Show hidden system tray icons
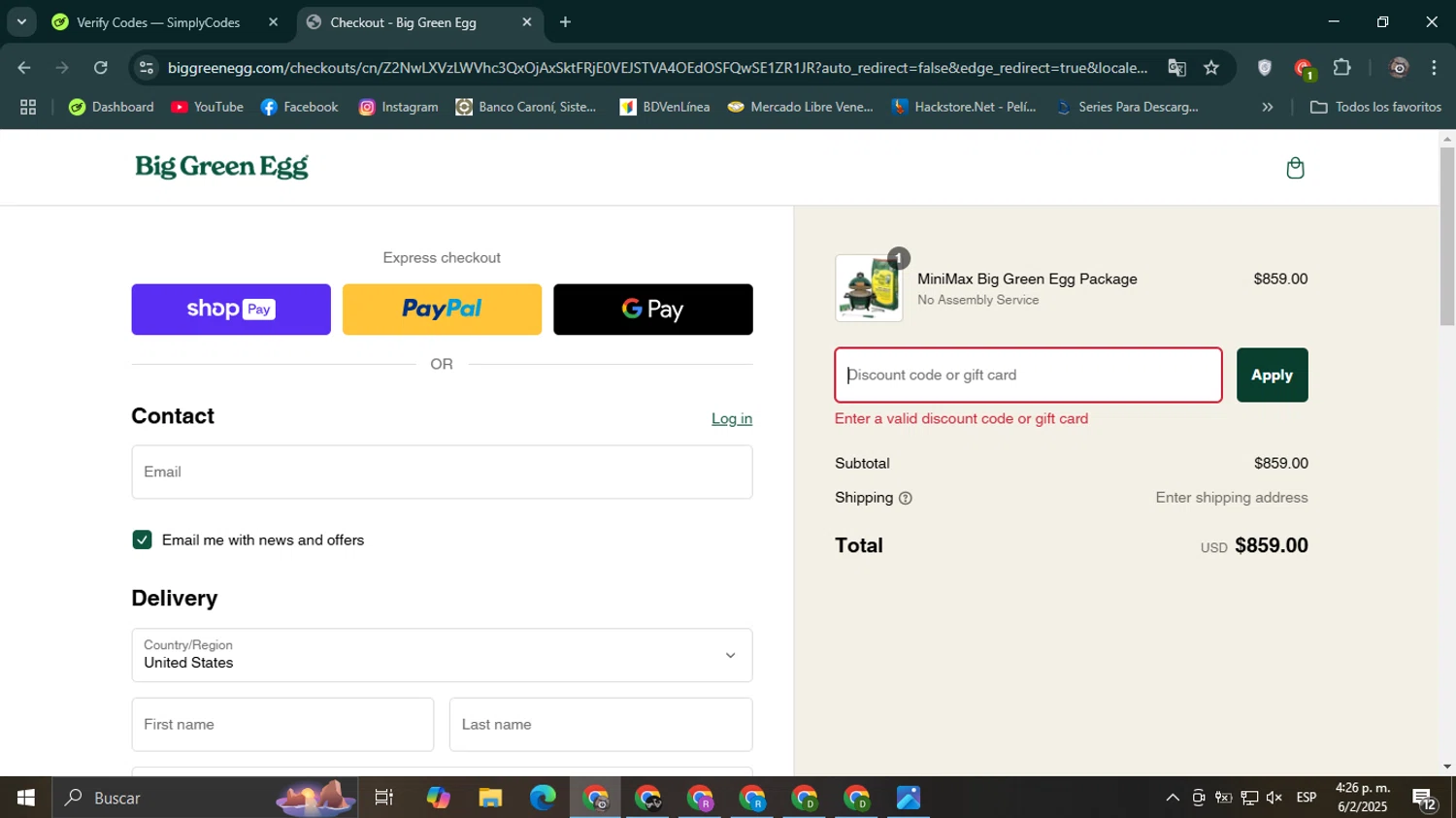1456x818 pixels. [x=1173, y=798]
